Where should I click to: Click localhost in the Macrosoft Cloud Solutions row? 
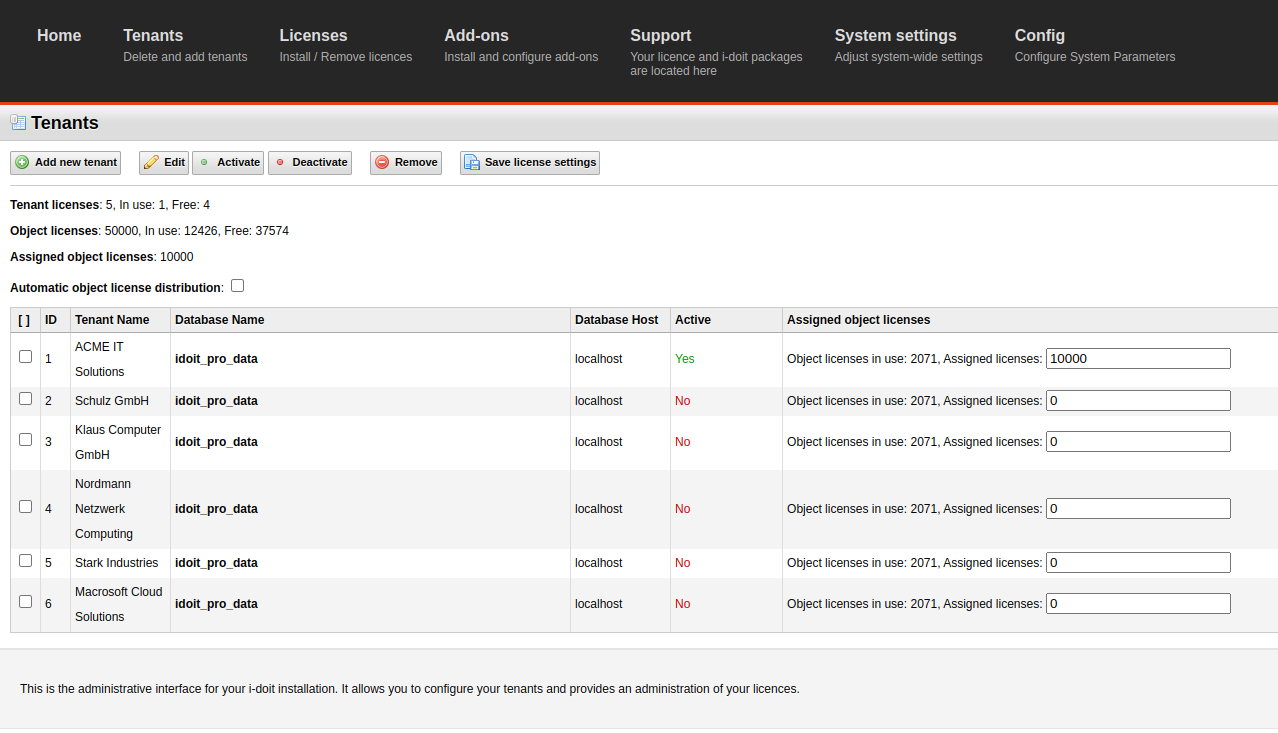(599, 604)
